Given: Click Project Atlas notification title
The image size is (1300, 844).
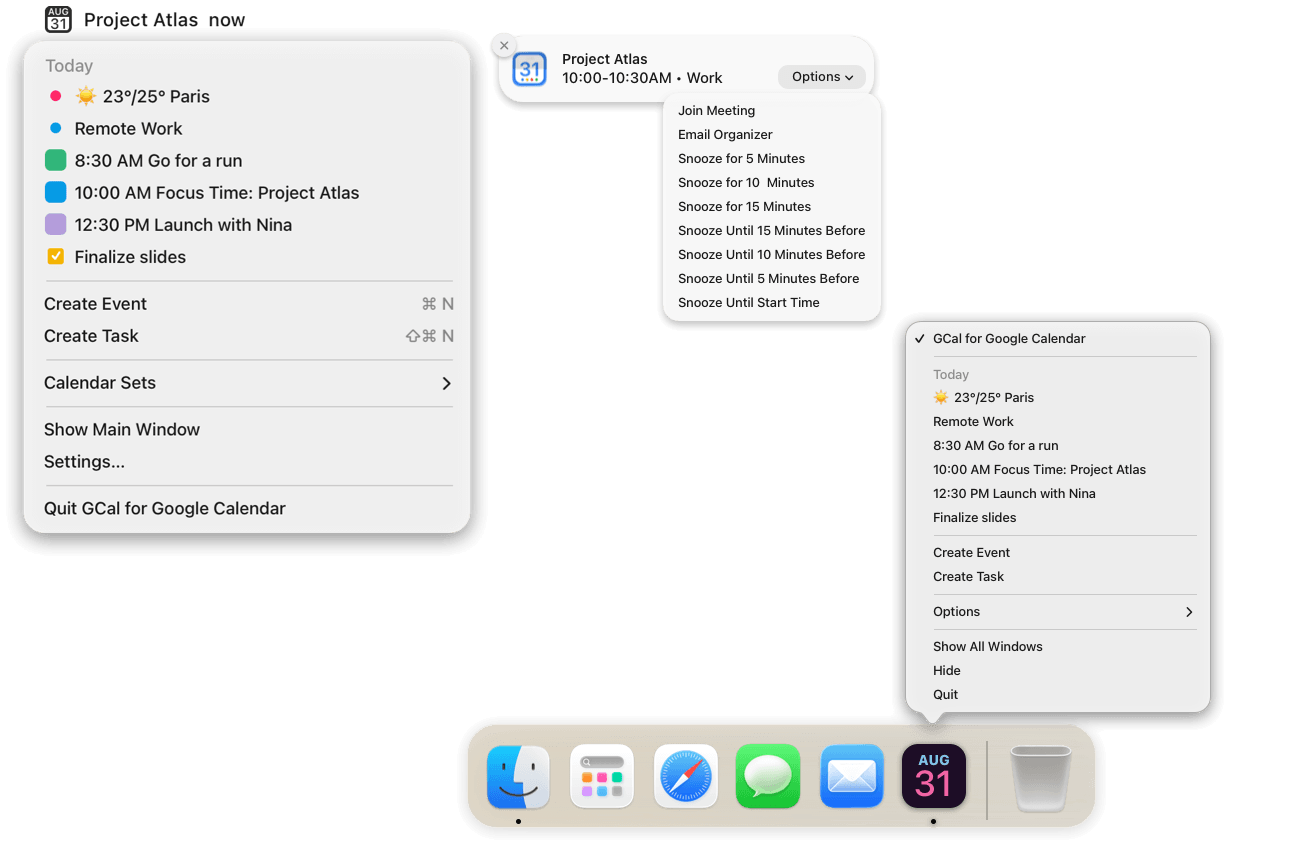Looking at the screenshot, I should tap(605, 59).
